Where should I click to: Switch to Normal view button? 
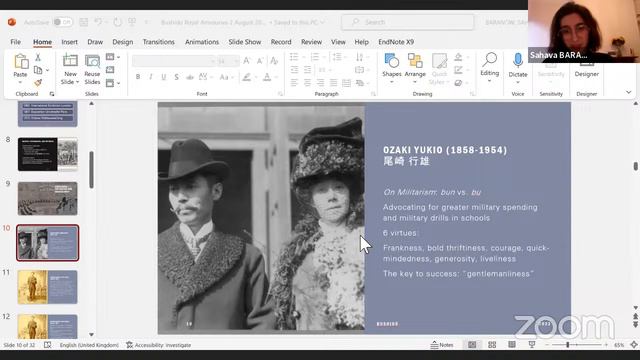[472, 345]
